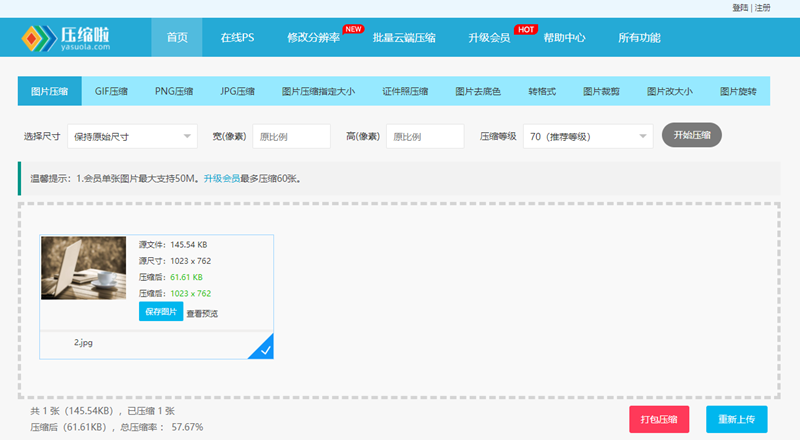Screen dimensions: 800x440
Task: Click 注册 link at top right
Action: click(763, 8)
